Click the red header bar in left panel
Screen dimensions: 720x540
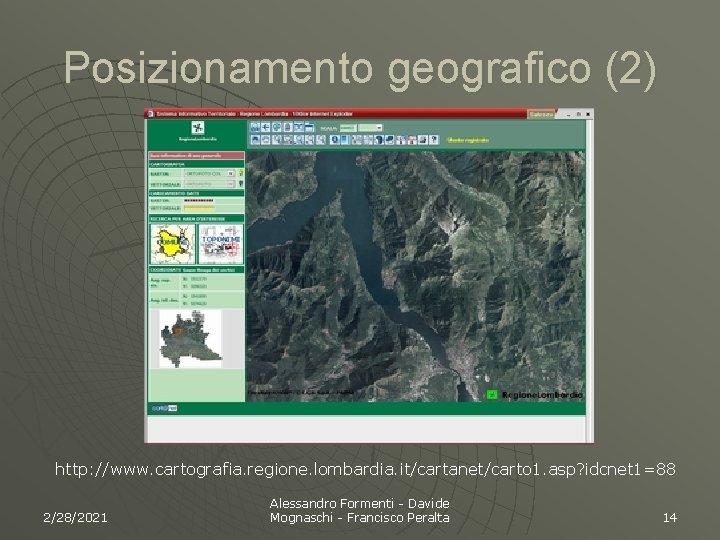coord(196,156)
